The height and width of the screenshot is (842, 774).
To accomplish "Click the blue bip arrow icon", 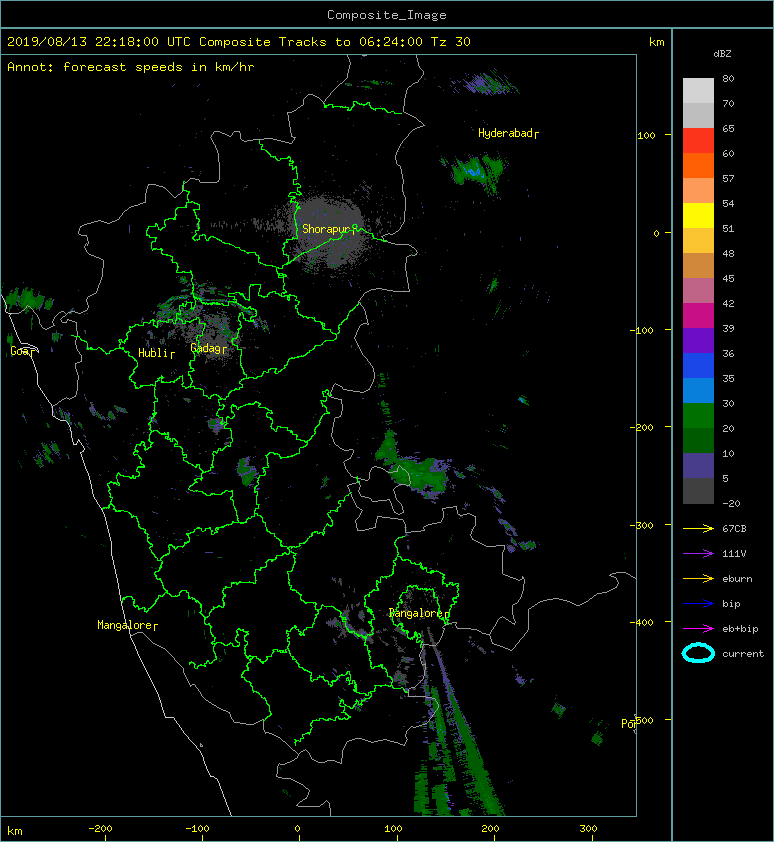I will pos(698,604).
